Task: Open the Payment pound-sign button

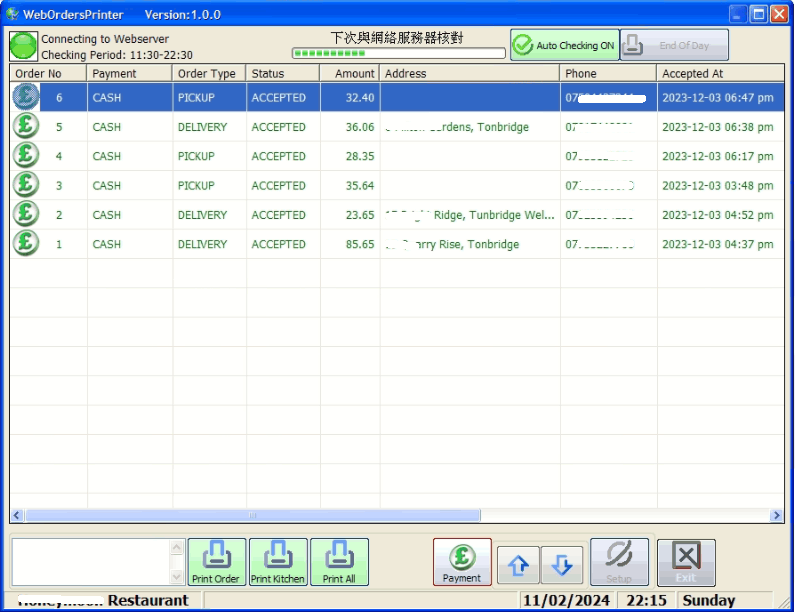Action: (462, 562)
